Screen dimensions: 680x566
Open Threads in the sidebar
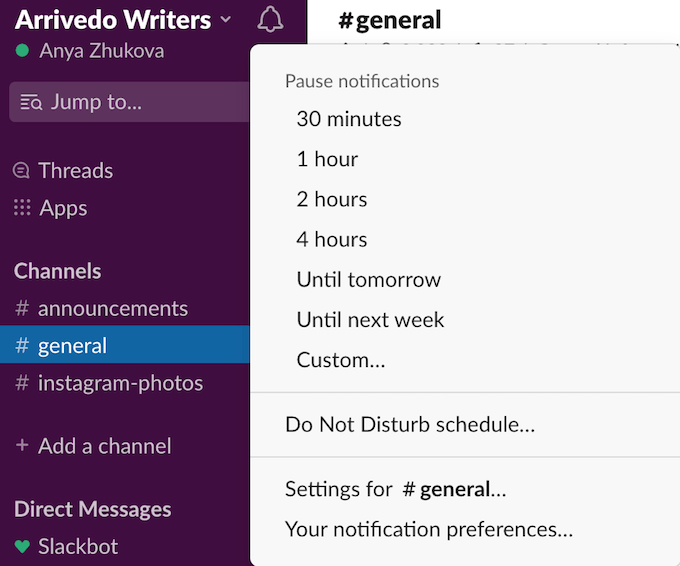point(75,170)
